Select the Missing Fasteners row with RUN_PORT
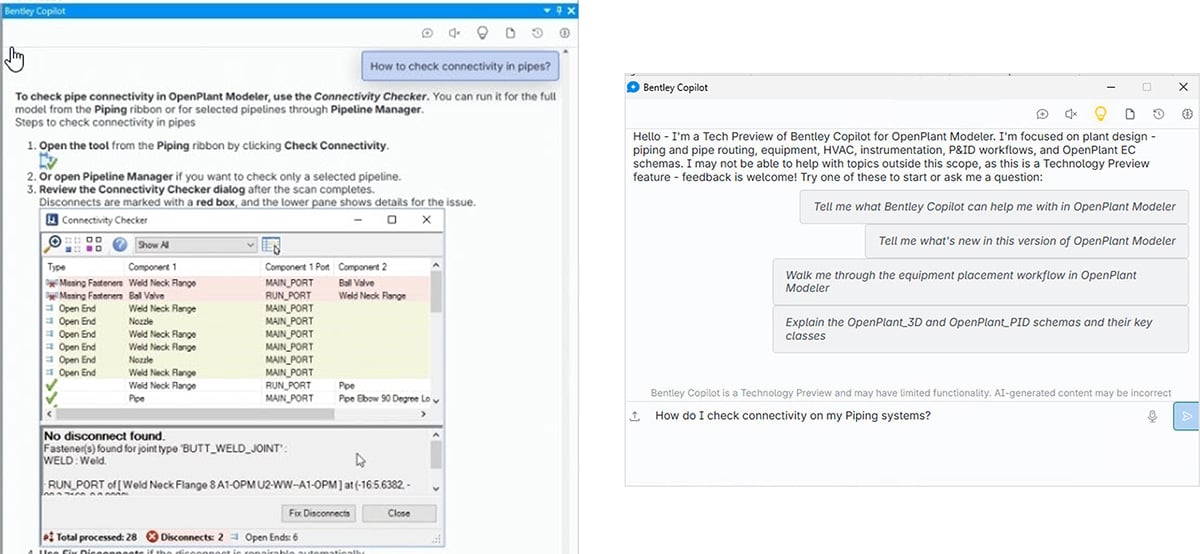 (236, 296)
